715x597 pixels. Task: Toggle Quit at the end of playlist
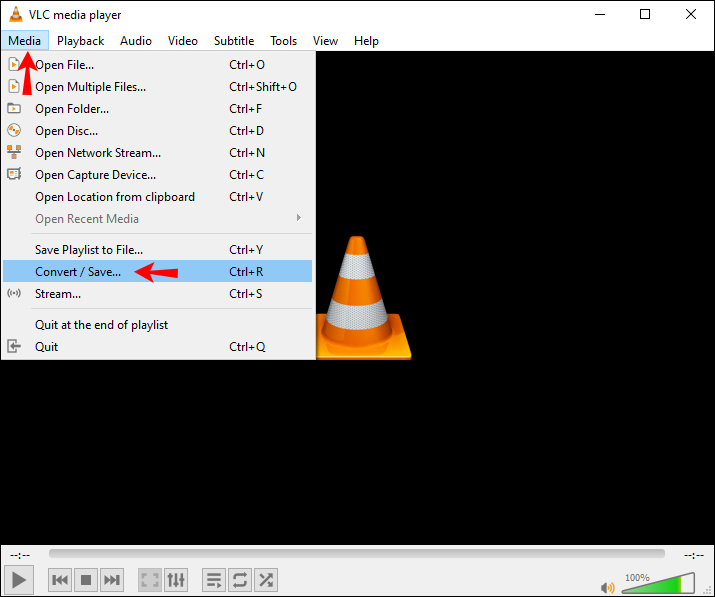(x=157, y=325)
